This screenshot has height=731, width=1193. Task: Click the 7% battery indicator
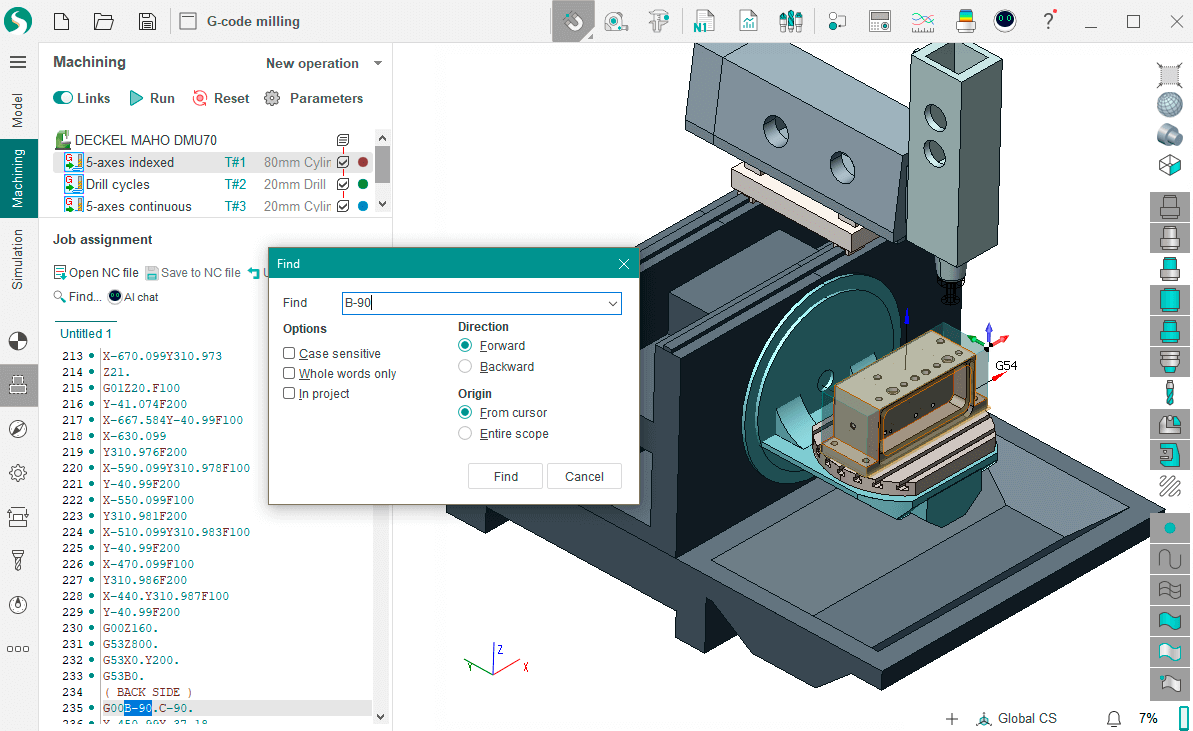click(1146, 718)
